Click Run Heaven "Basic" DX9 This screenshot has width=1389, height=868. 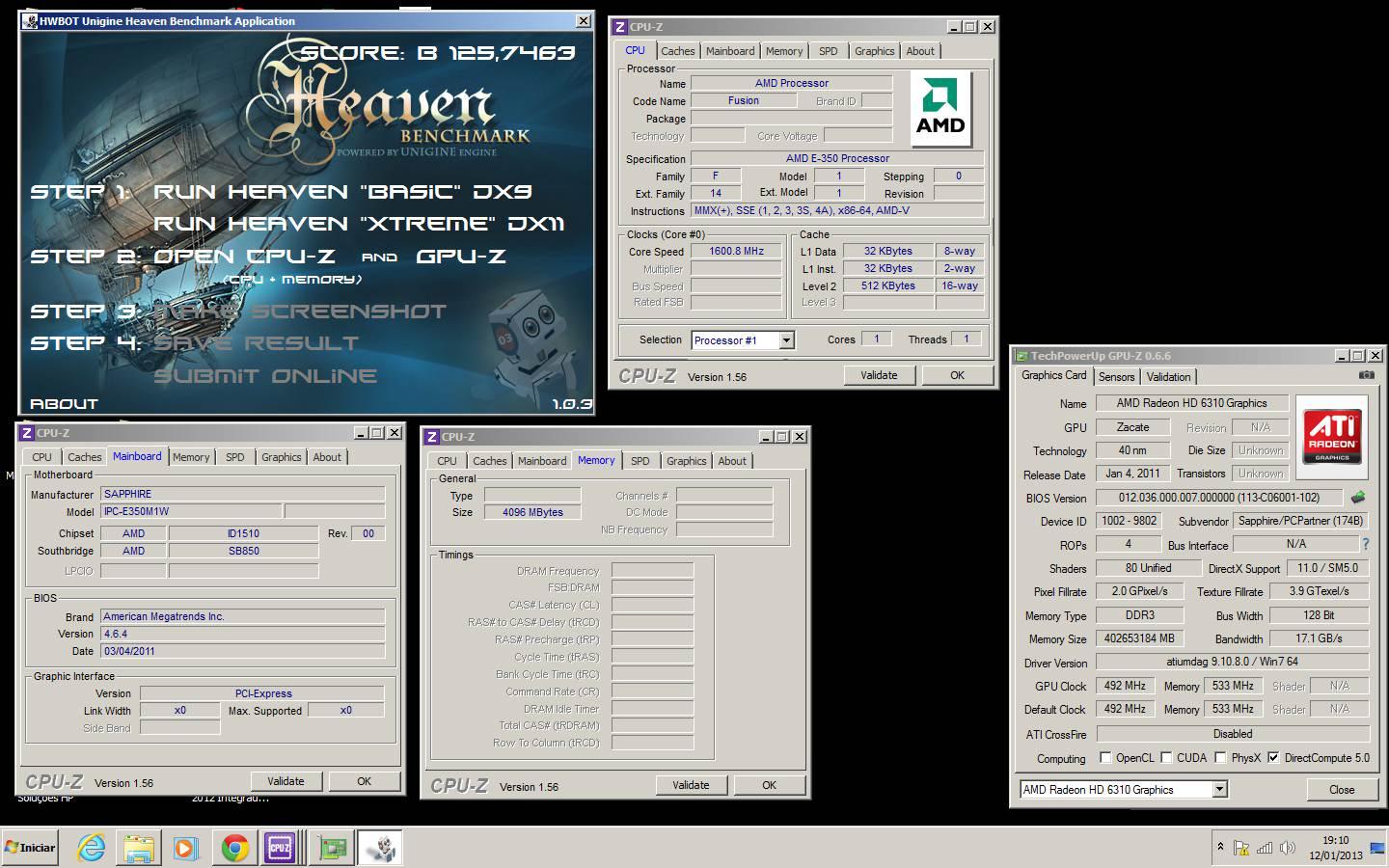pos(342,192)
